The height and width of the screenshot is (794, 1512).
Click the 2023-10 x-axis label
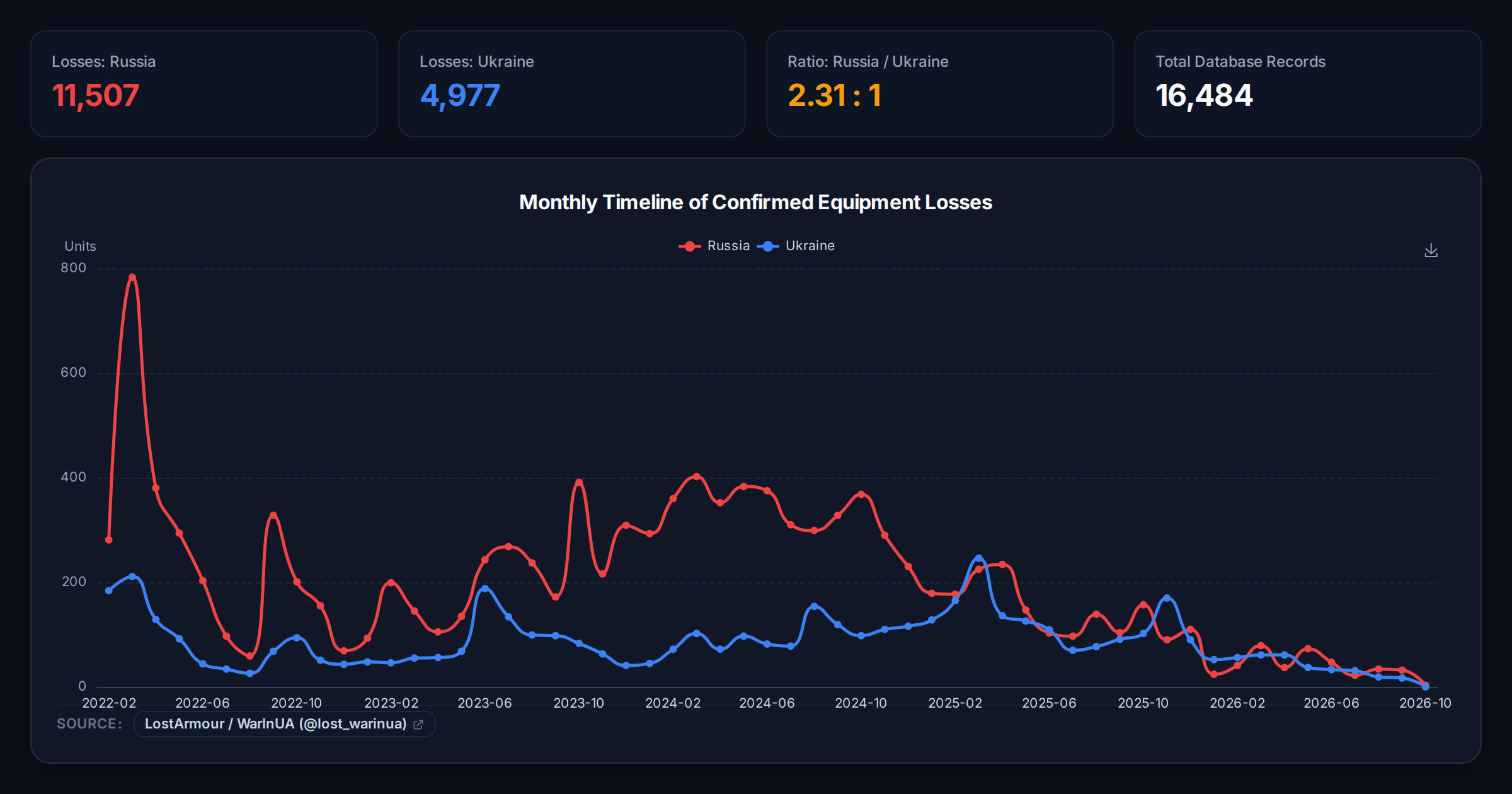[578, 703]
